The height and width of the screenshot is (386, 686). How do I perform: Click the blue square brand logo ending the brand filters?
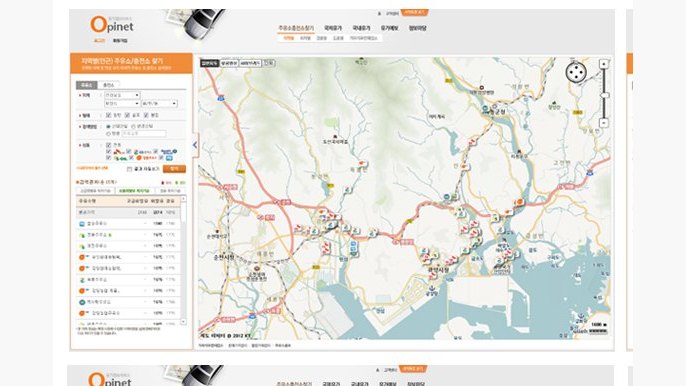[169, 158]
